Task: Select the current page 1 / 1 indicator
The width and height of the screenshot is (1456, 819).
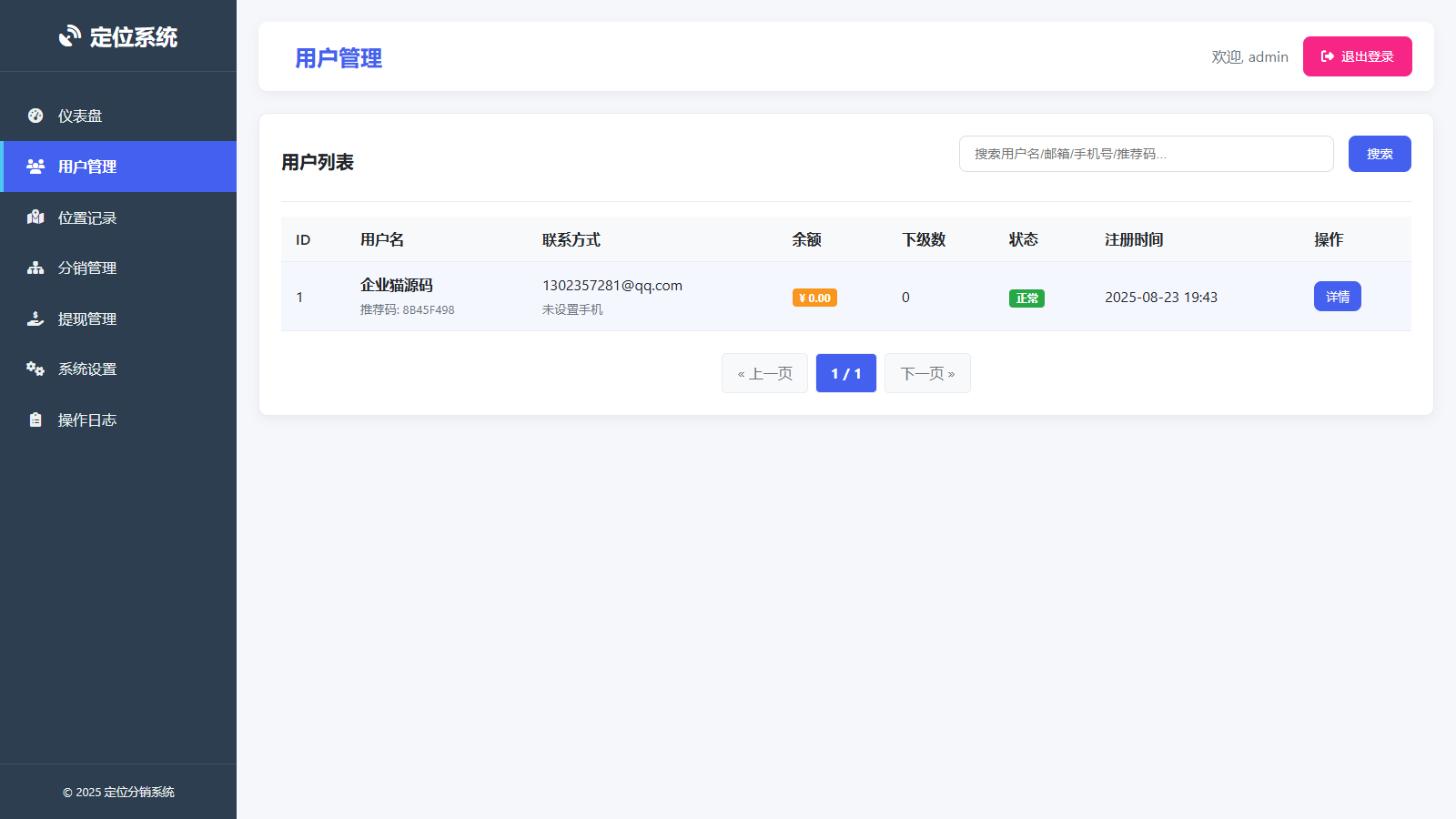Action: coord(845,373)
